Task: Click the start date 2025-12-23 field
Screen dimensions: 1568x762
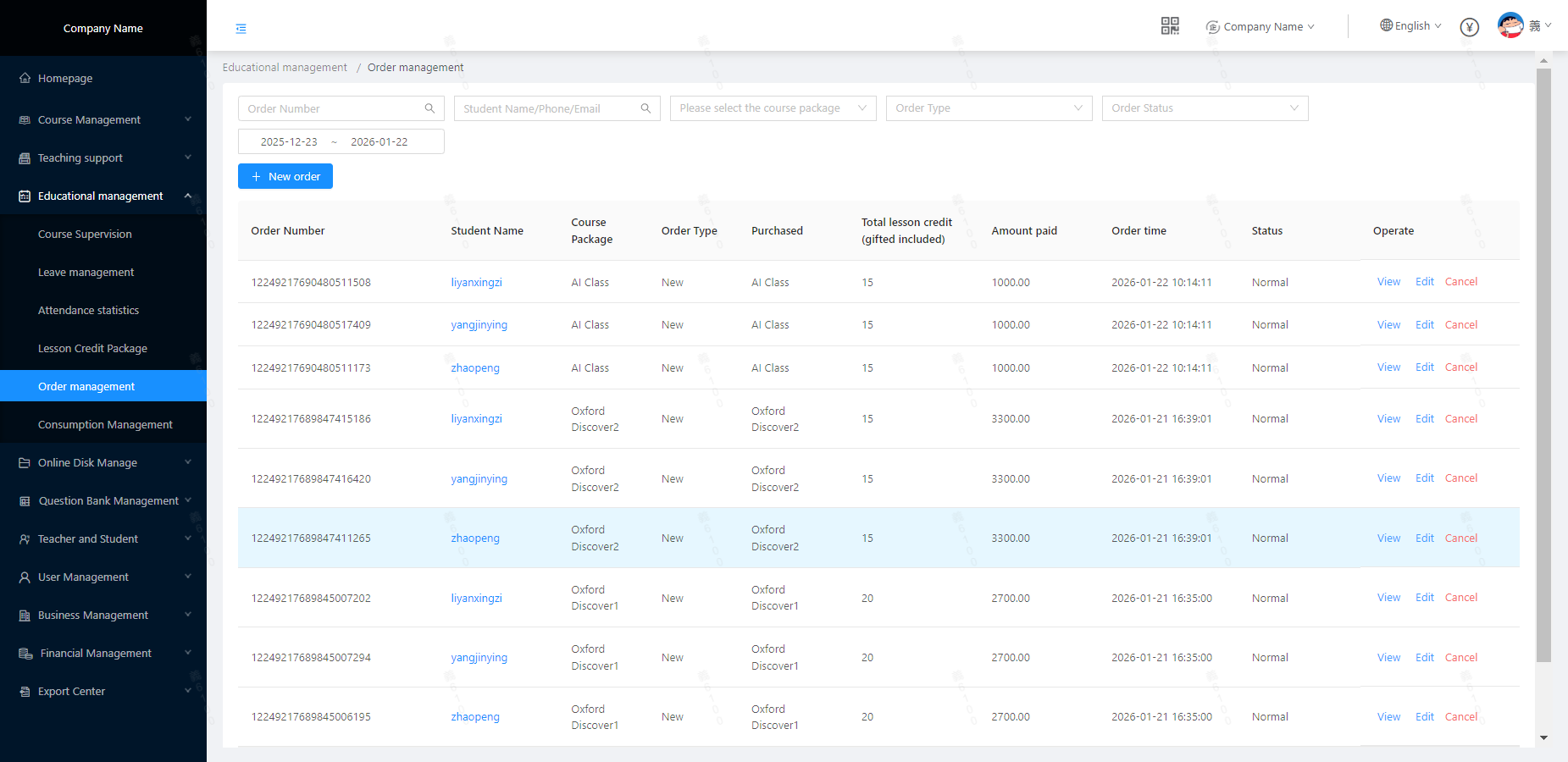Action: (289, 141)
